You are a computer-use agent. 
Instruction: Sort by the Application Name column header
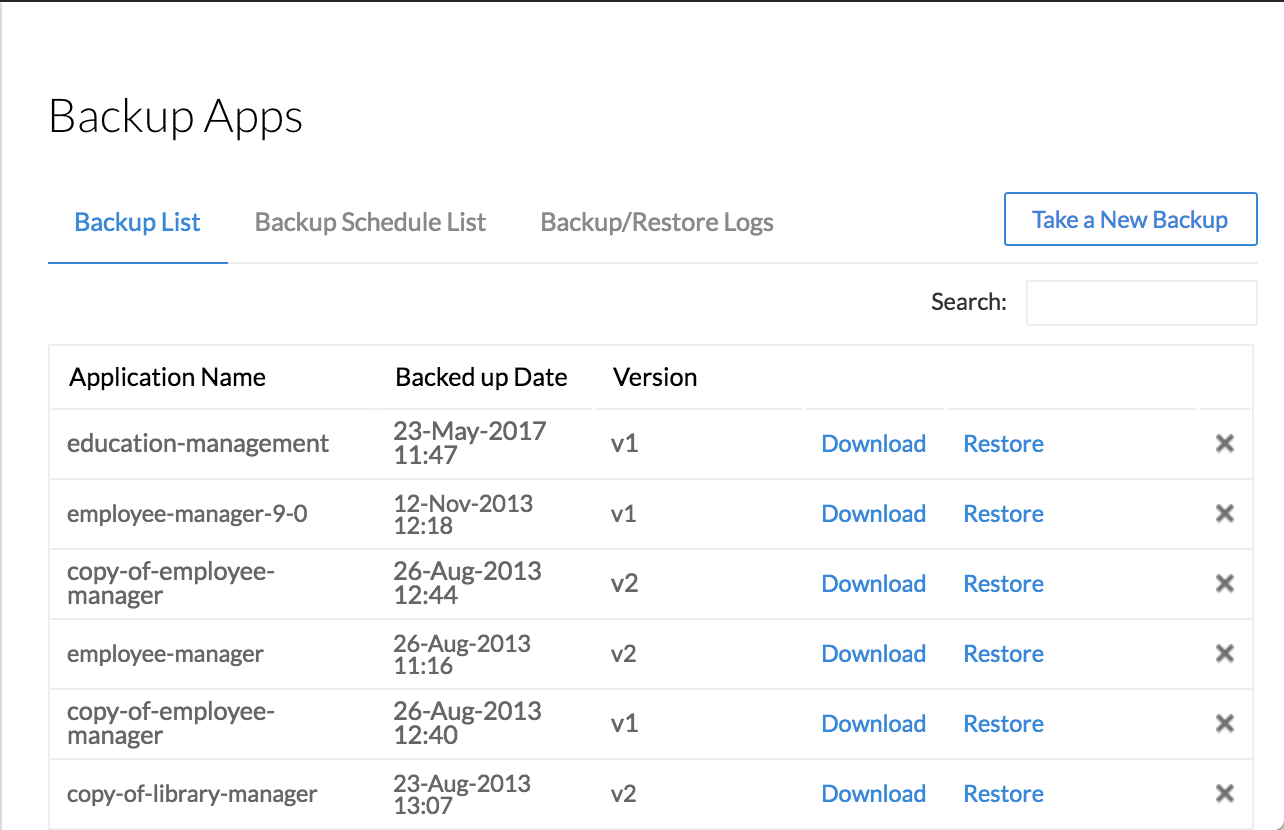[x=167, y=377]
